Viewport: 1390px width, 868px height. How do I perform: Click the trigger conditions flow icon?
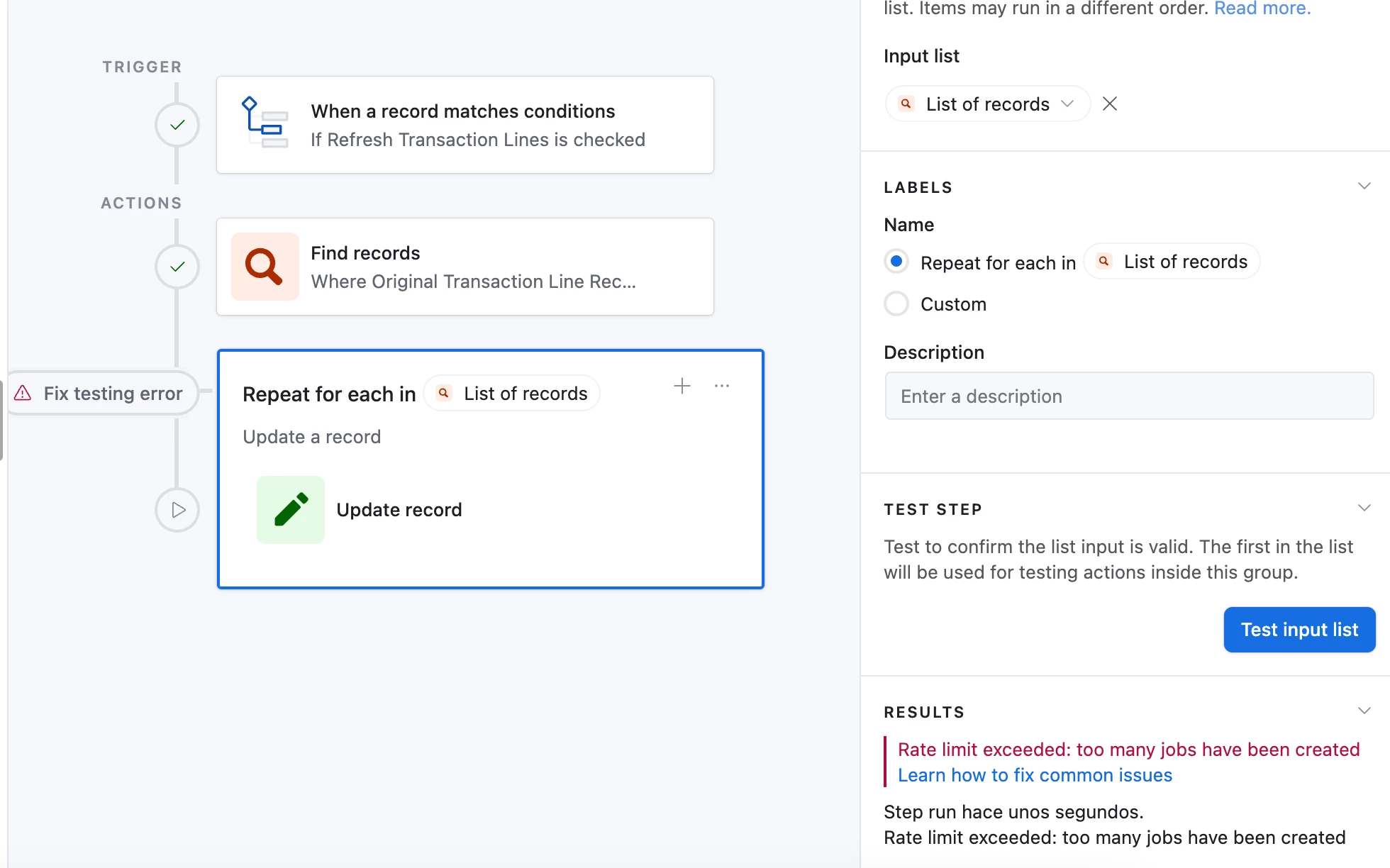coord(265,124)
